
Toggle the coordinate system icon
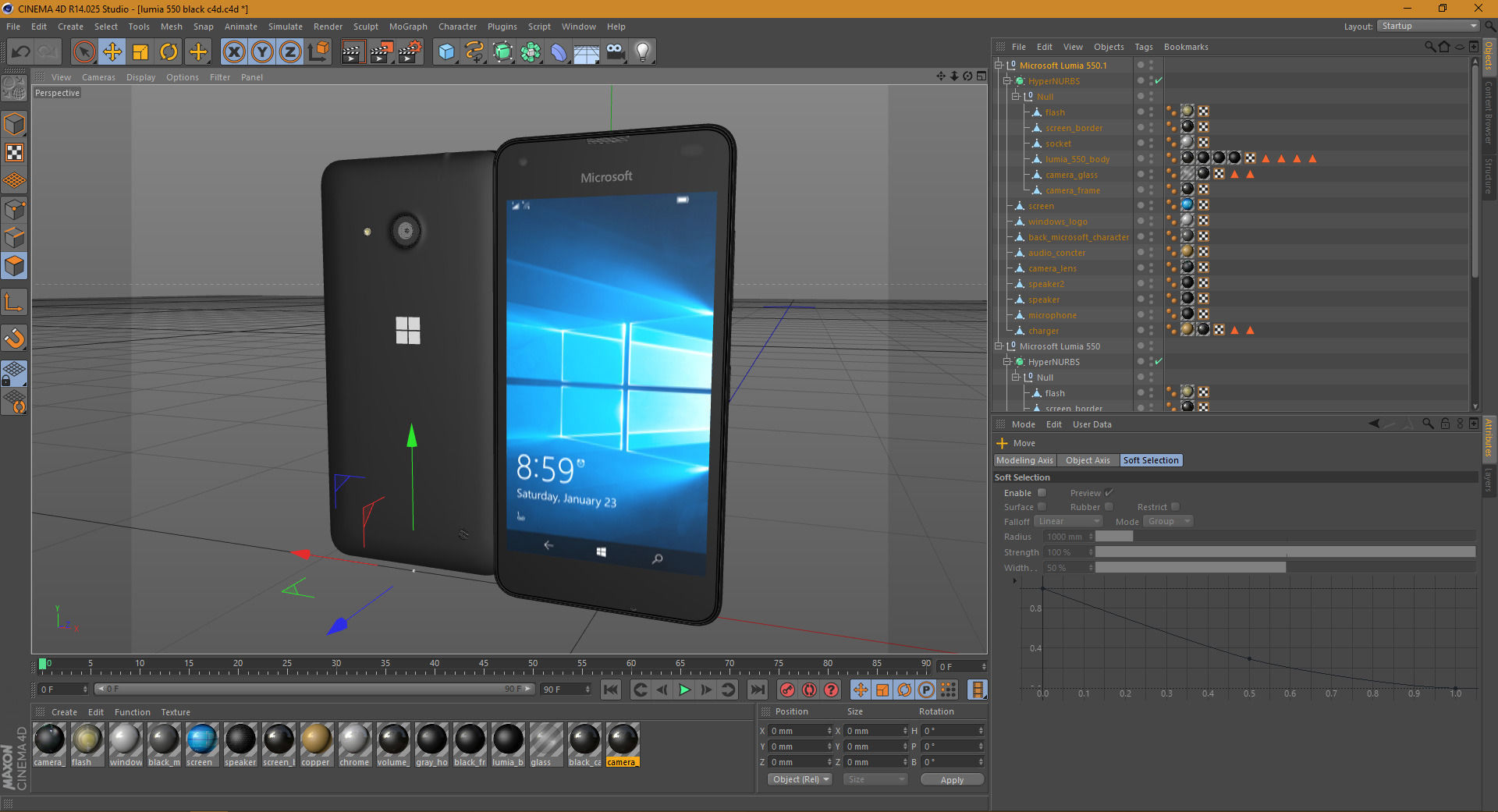pyautogui.click(x=318, y=52)
